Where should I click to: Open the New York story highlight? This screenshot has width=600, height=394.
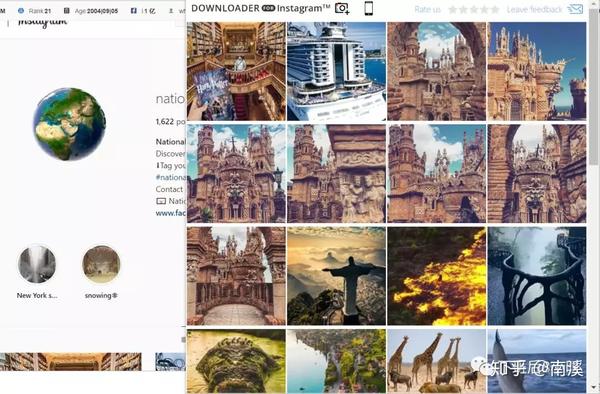pyautogui.click(x=37, y=264)
